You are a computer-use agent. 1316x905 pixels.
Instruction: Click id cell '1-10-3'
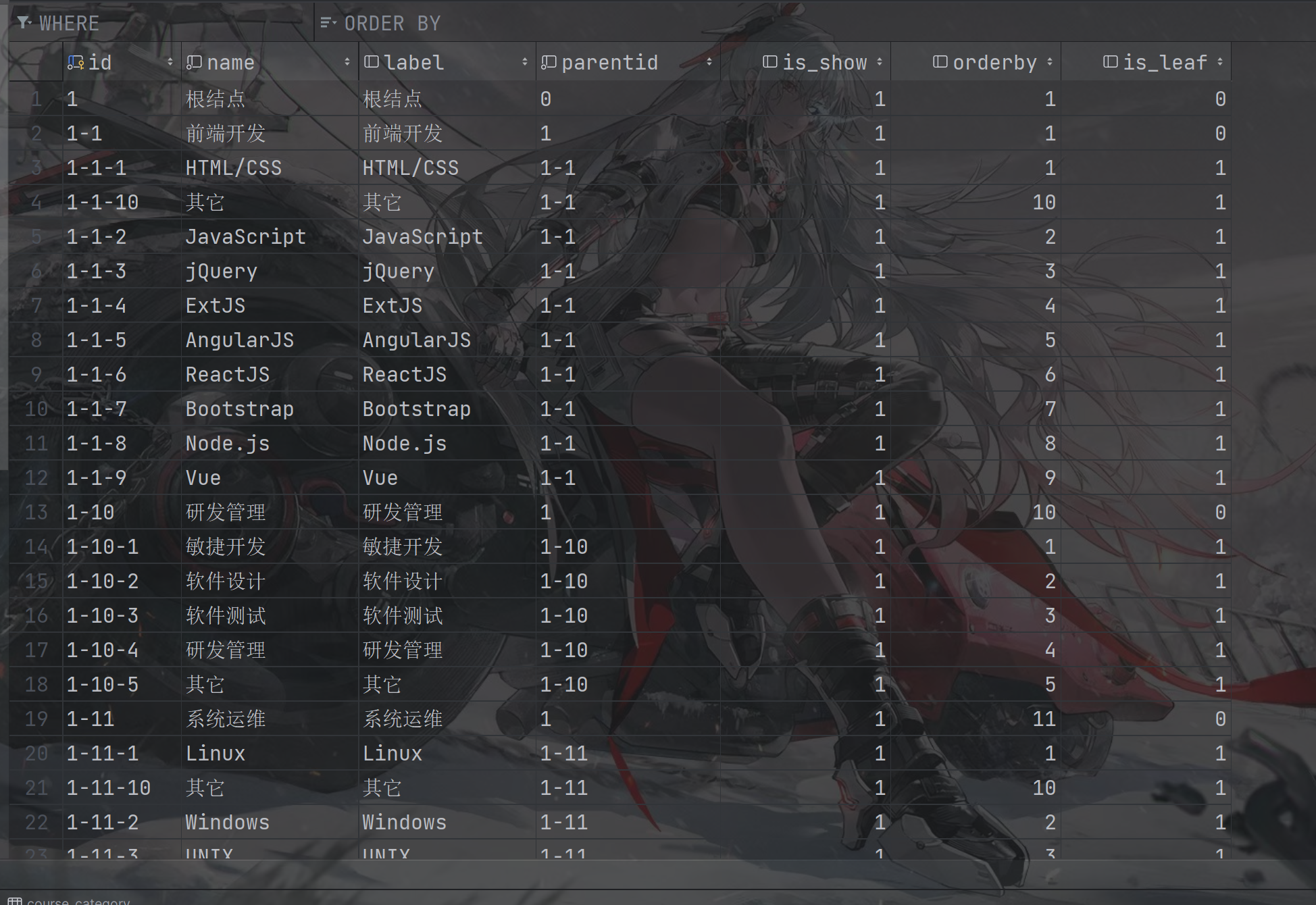pyautogui.click(x=122, y=616)
